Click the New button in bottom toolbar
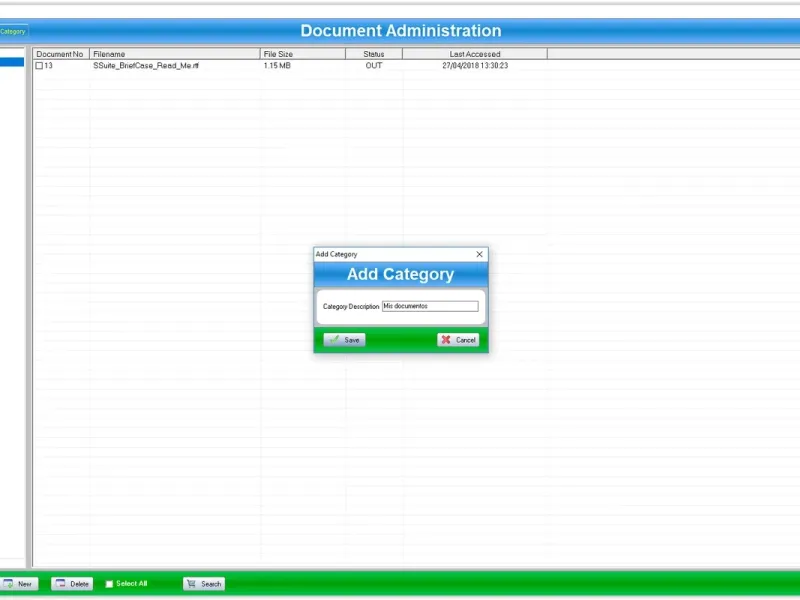This screenshot has height=600, width=800. point(19,584)
